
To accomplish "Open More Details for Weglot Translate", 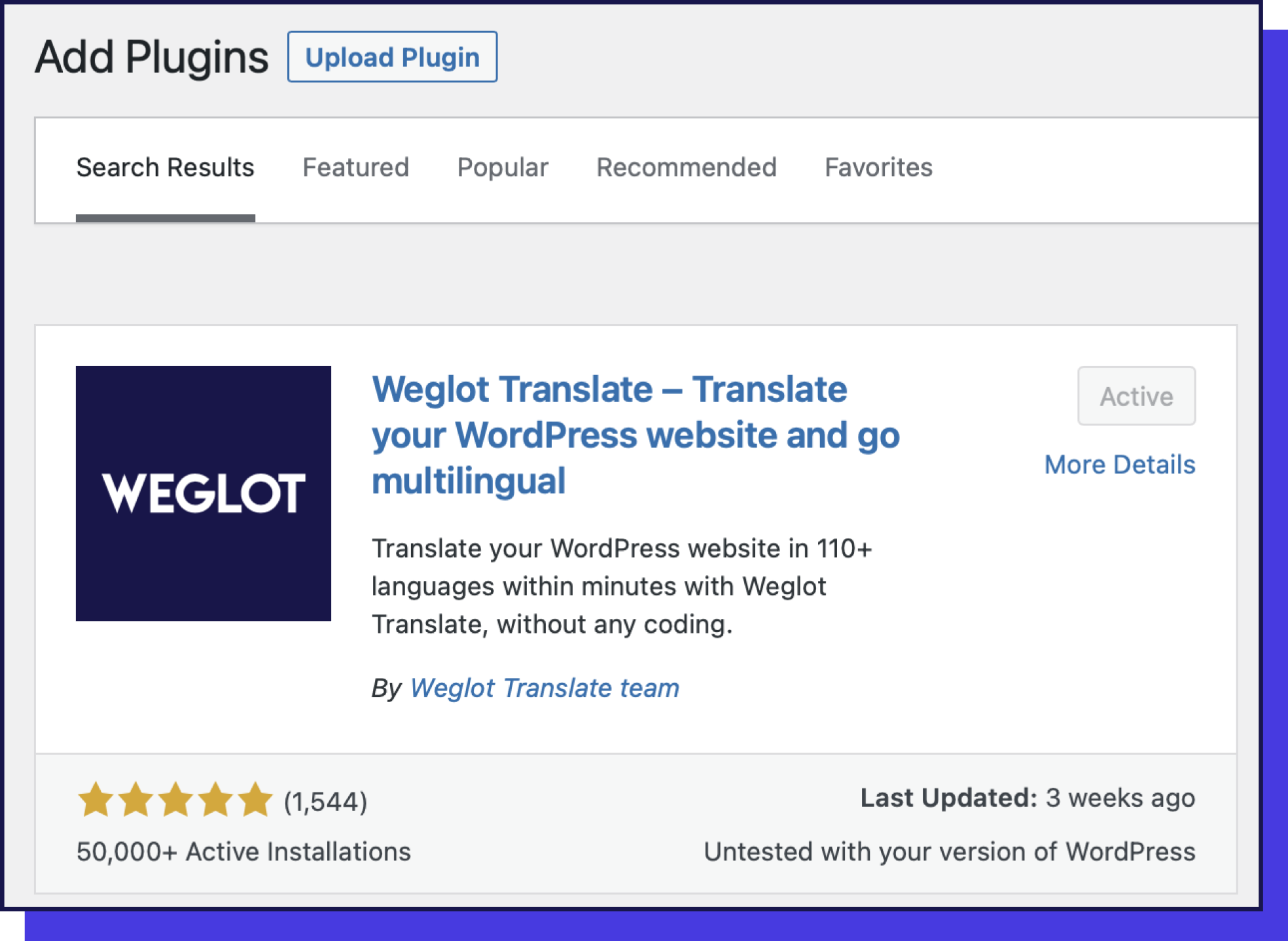I will click(x=1120, y=465).
